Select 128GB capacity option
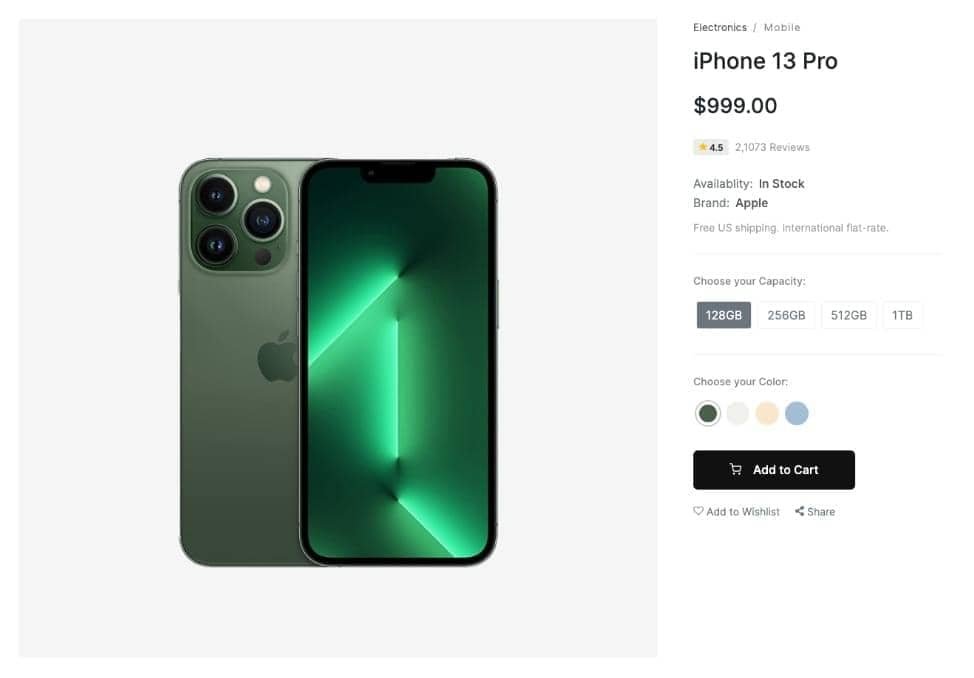The image size is (974, 678). click(724, 316)
